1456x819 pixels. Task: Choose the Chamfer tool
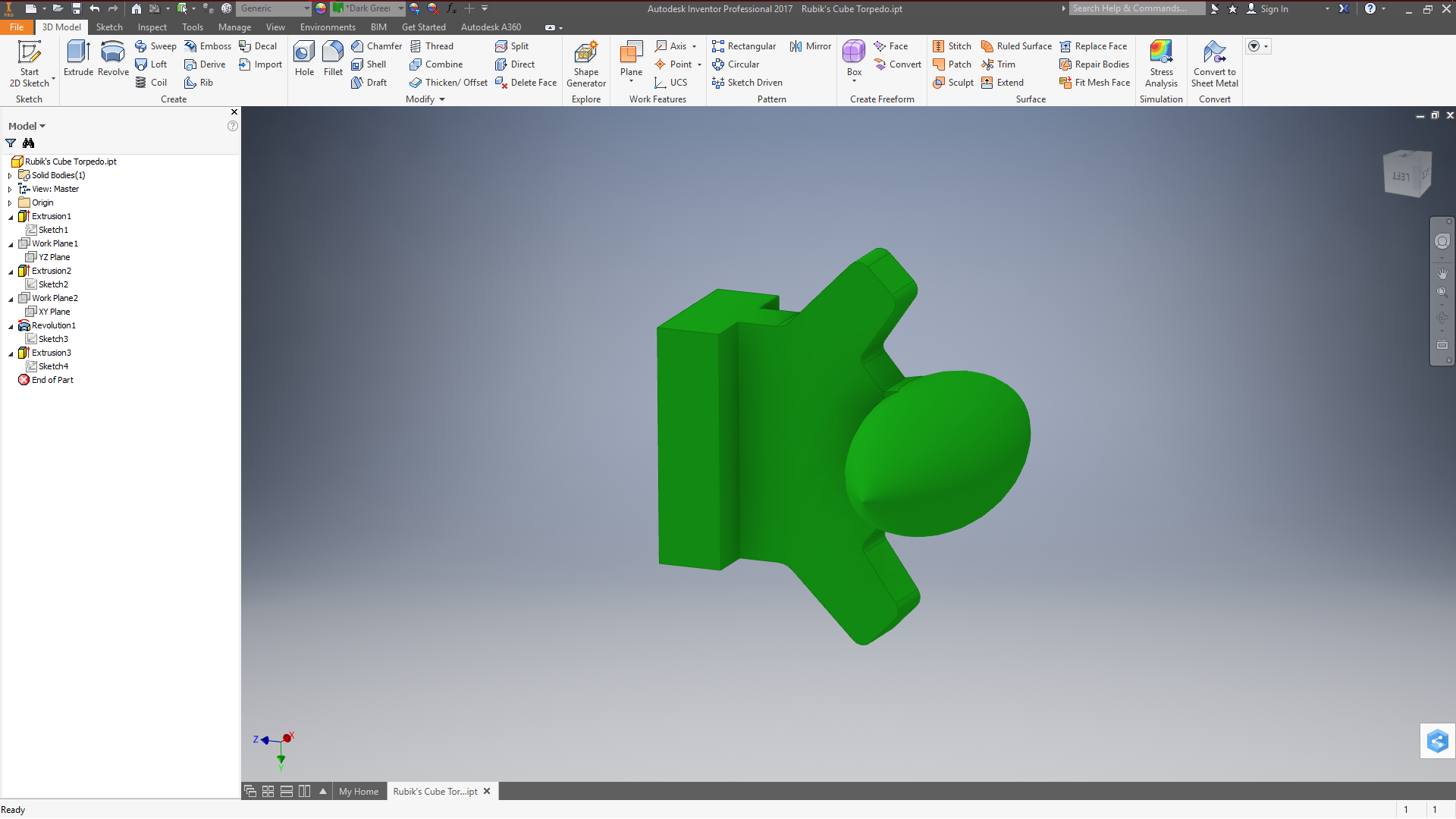point(377,46)
